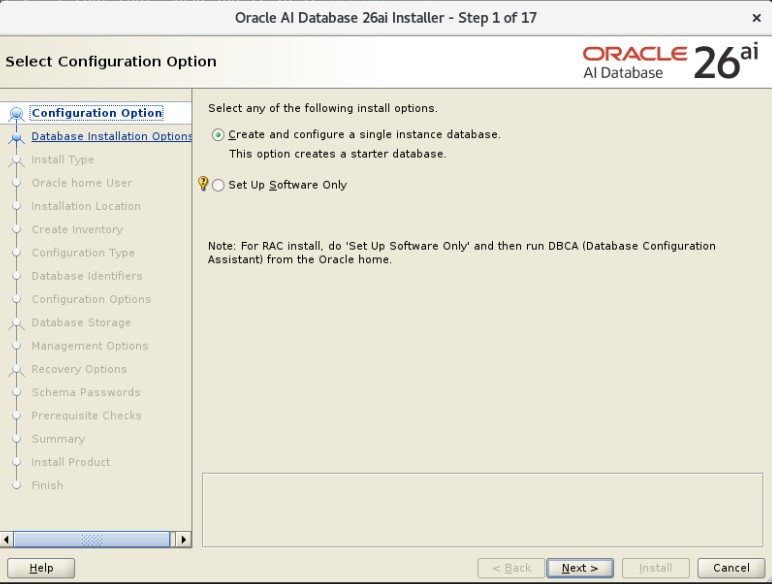Click the Management Options step label
Screen dimensions: 772x584
90,346
